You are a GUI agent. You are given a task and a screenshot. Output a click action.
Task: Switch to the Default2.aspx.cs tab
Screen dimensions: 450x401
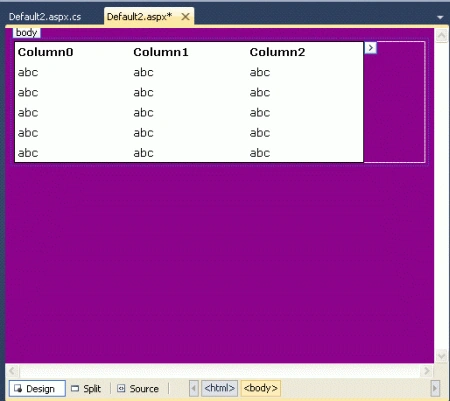pos(45,17)
